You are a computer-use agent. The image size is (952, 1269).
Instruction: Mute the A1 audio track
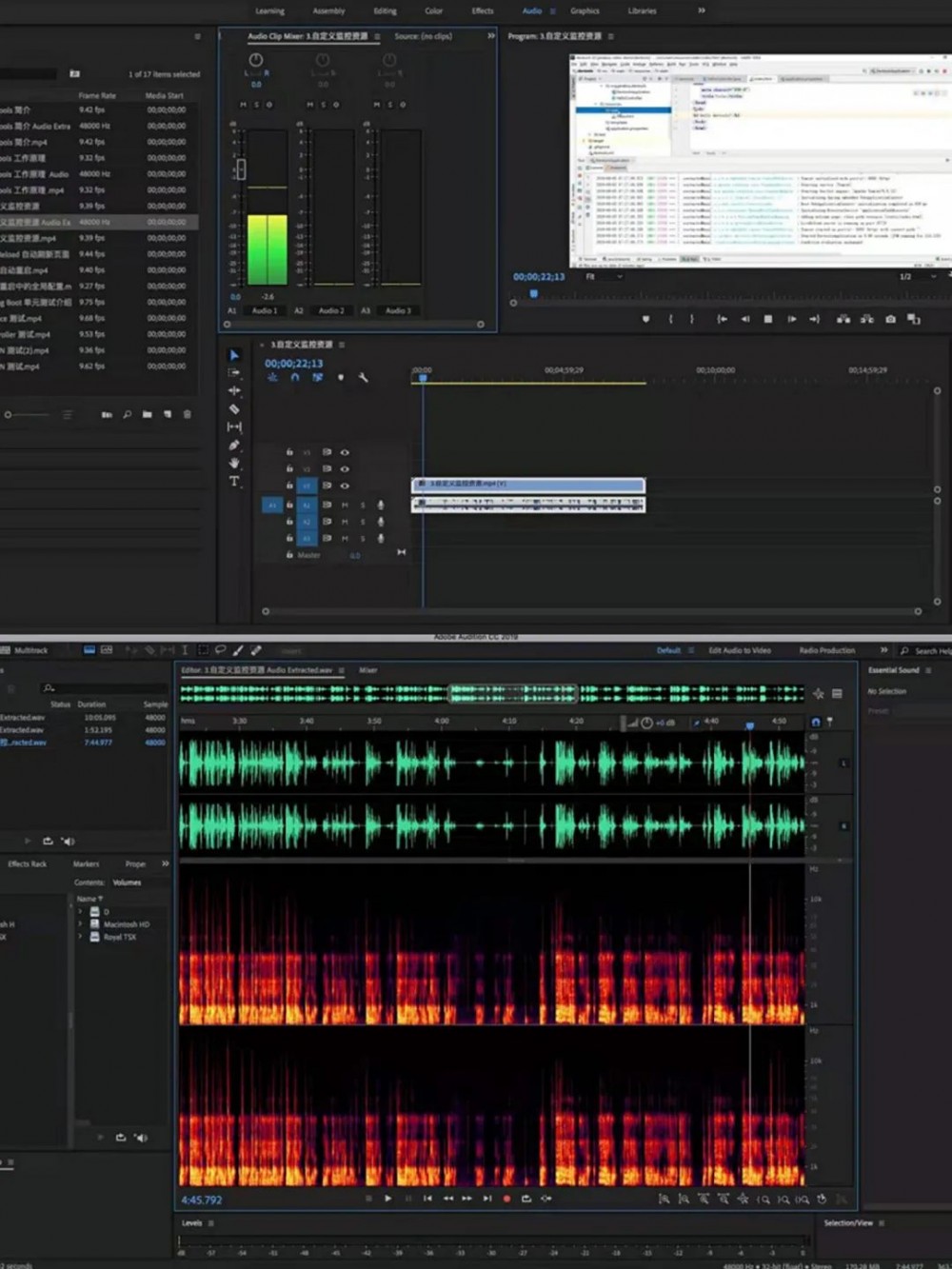point(345,505)
